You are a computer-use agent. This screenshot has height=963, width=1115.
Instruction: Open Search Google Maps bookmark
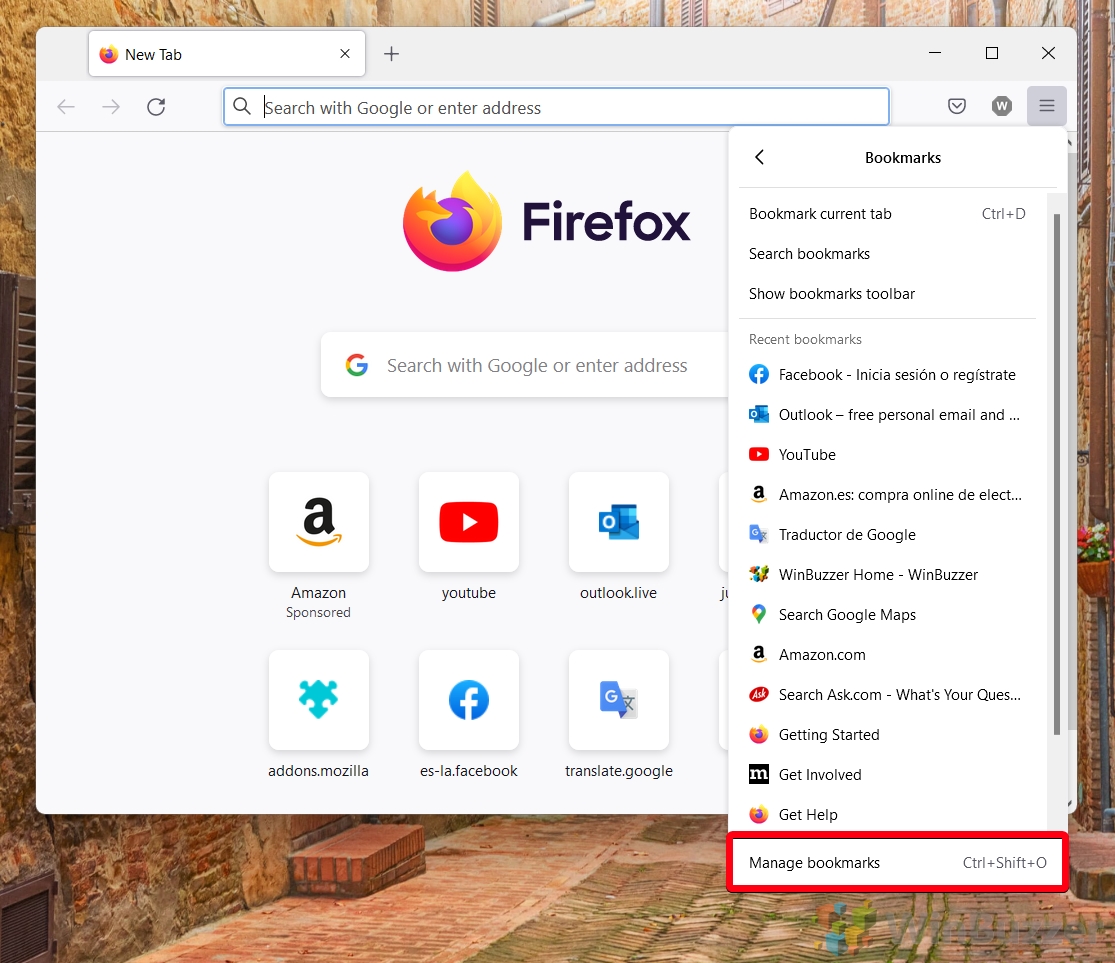pos(887,614)
